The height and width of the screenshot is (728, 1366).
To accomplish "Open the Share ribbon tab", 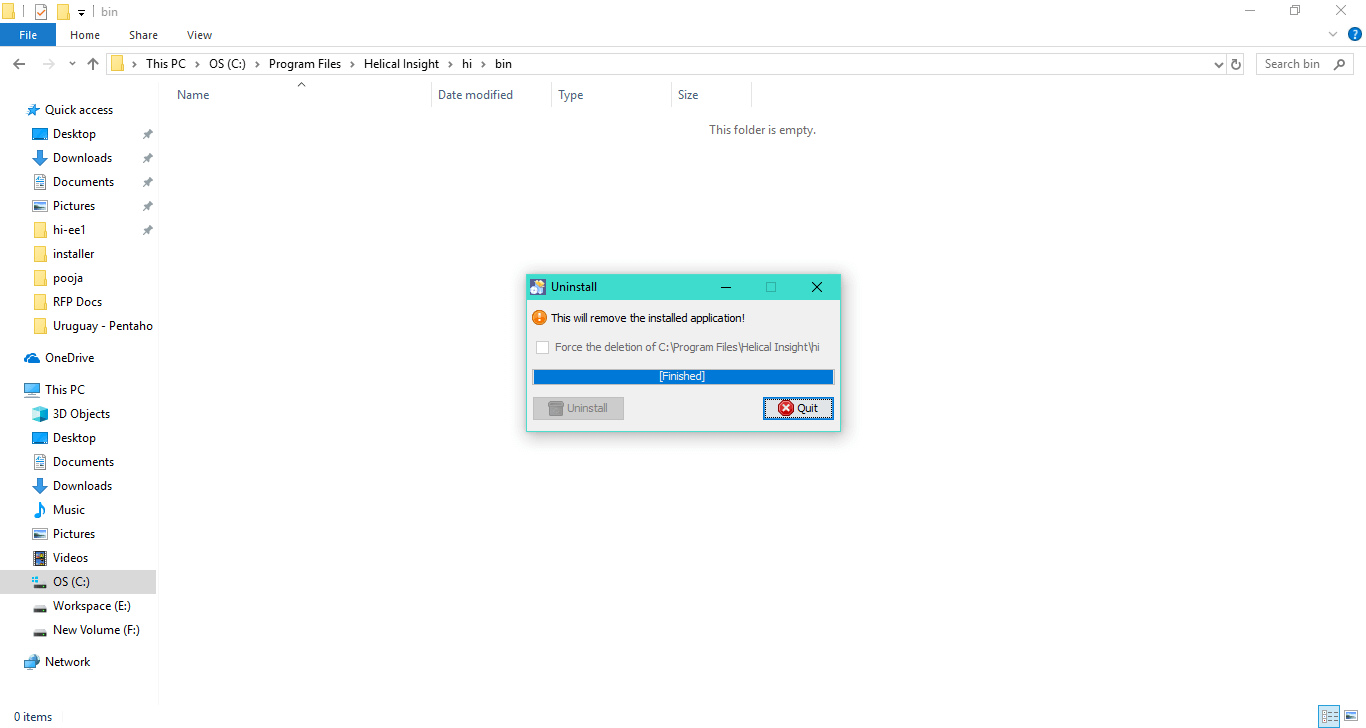I will [143, 35].
